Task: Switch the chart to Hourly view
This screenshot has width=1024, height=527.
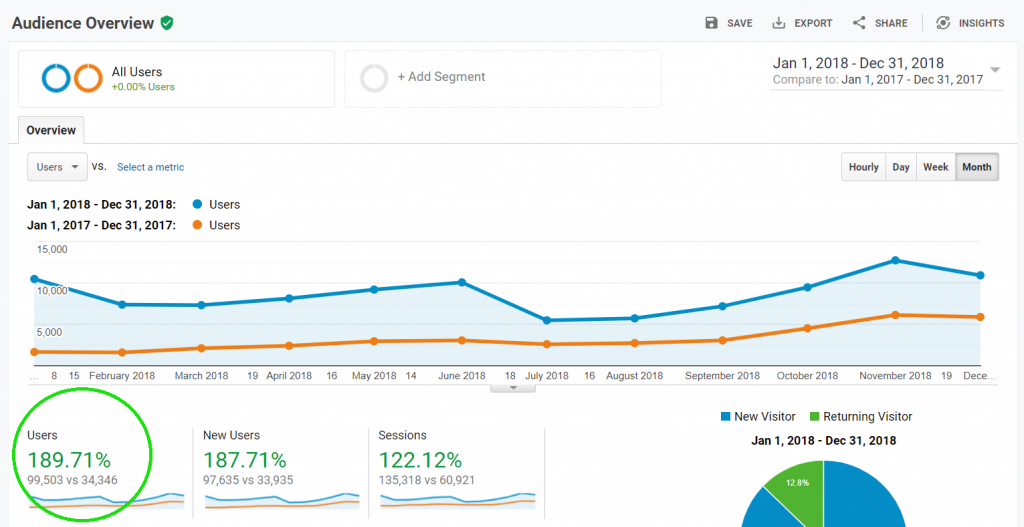Action: [x=863, y=167]
